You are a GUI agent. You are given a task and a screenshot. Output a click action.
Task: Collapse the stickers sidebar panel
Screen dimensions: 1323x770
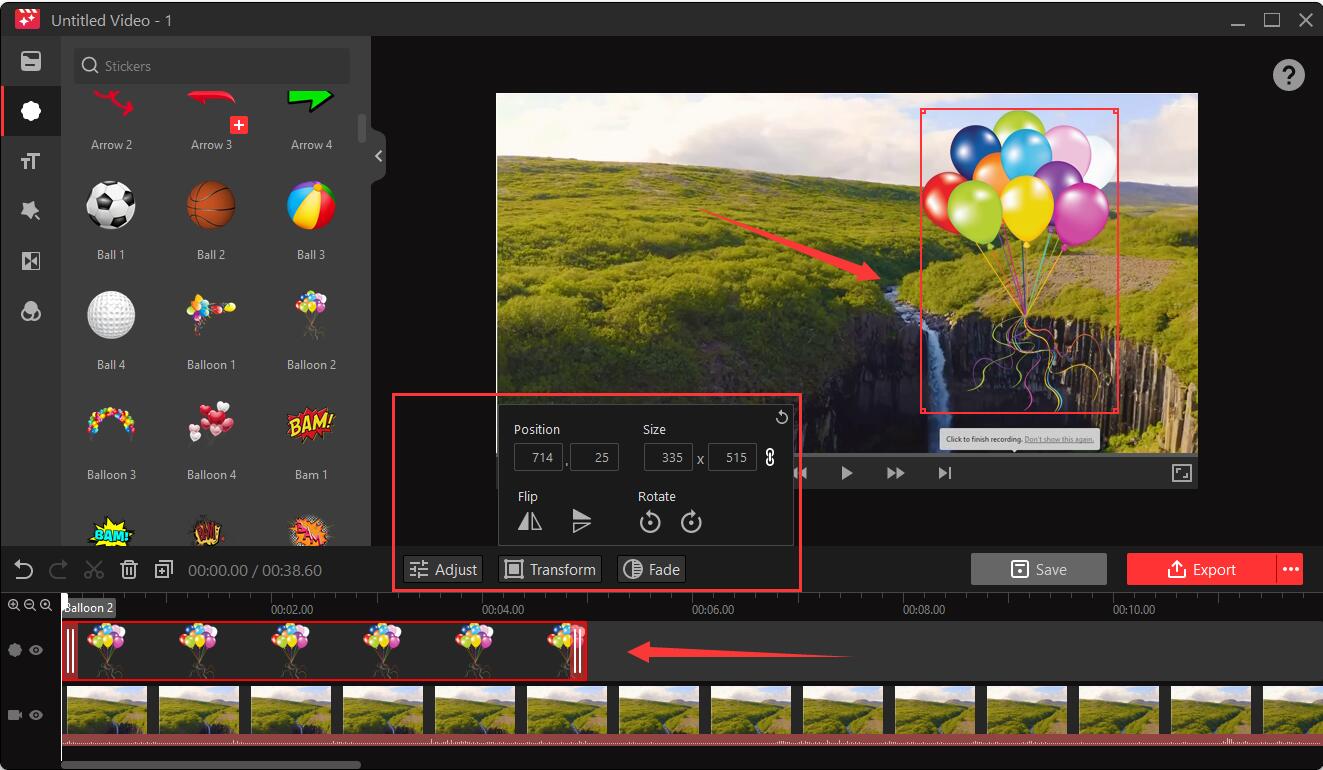coord(377,155)
